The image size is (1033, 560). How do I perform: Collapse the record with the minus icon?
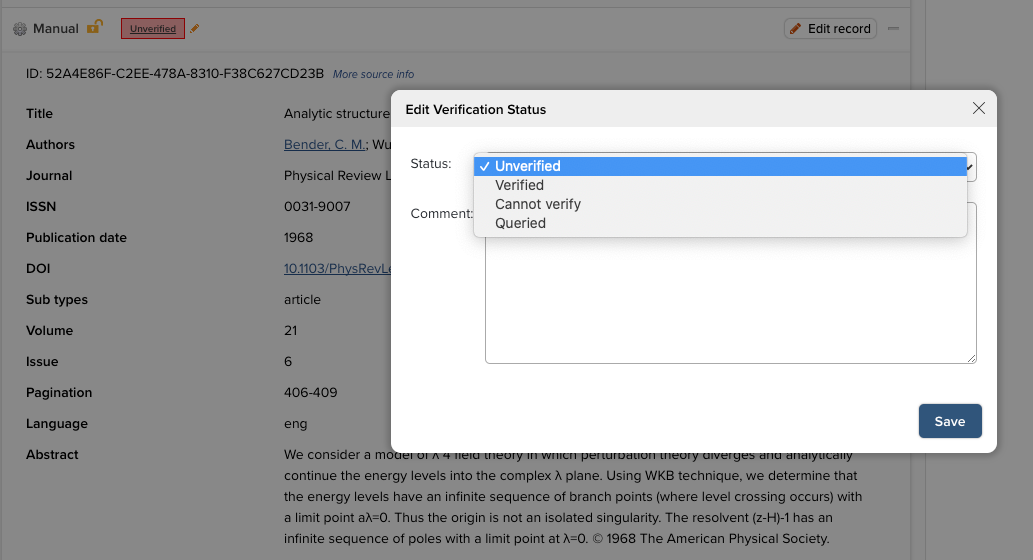(x=893, y=28)
